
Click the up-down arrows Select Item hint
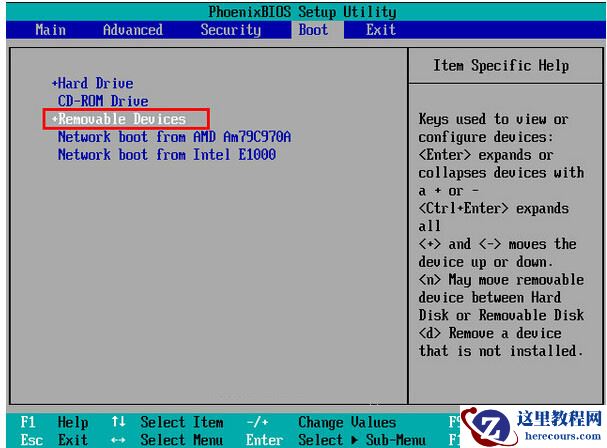point(167,422)
